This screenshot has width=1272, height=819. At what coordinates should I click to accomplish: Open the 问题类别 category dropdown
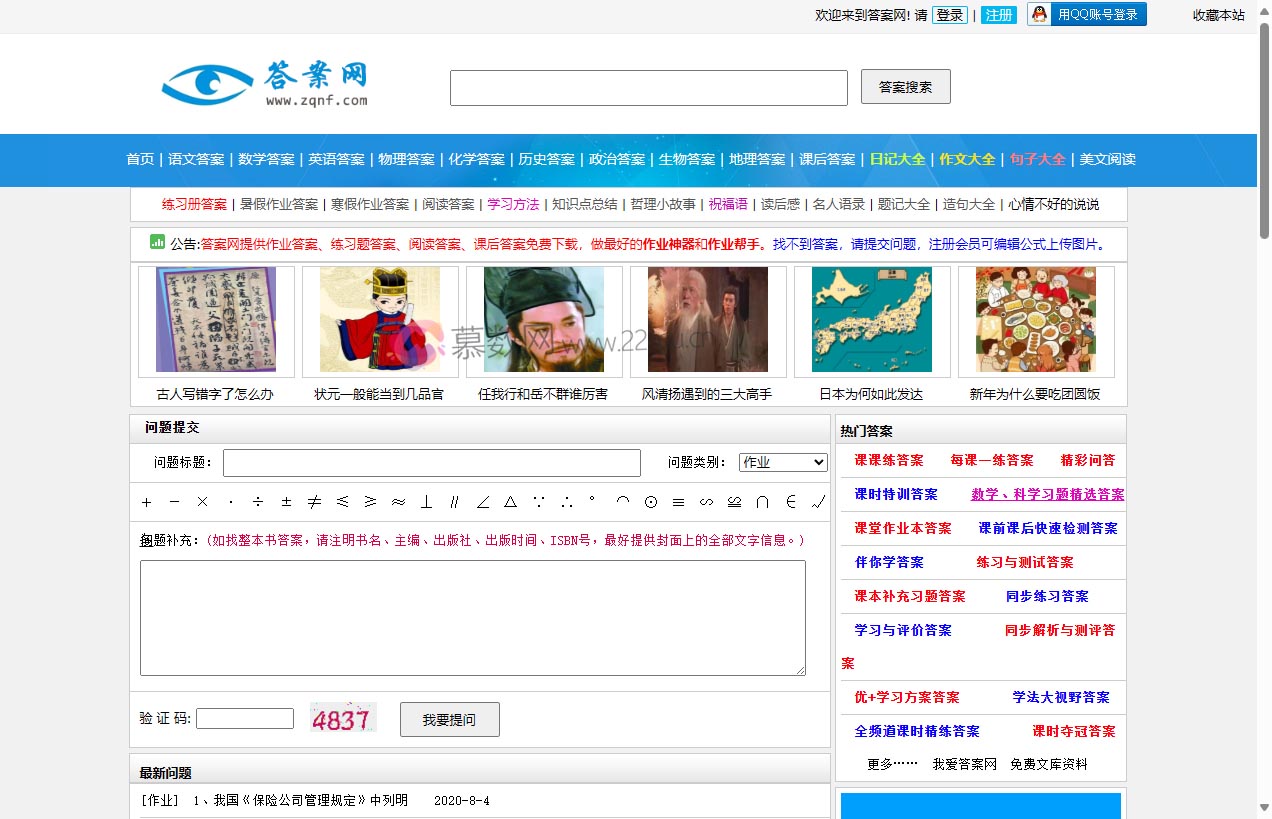[783, 462]
